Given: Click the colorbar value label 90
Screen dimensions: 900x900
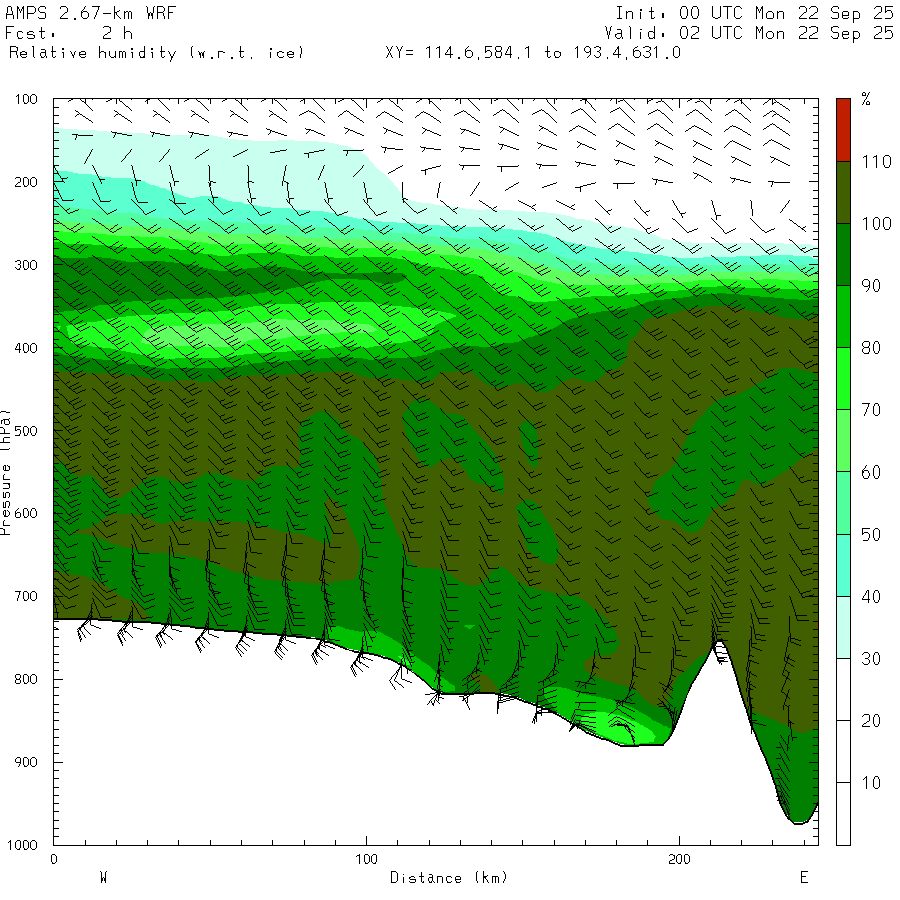Looking at the screenshot, I should (871, 286).
